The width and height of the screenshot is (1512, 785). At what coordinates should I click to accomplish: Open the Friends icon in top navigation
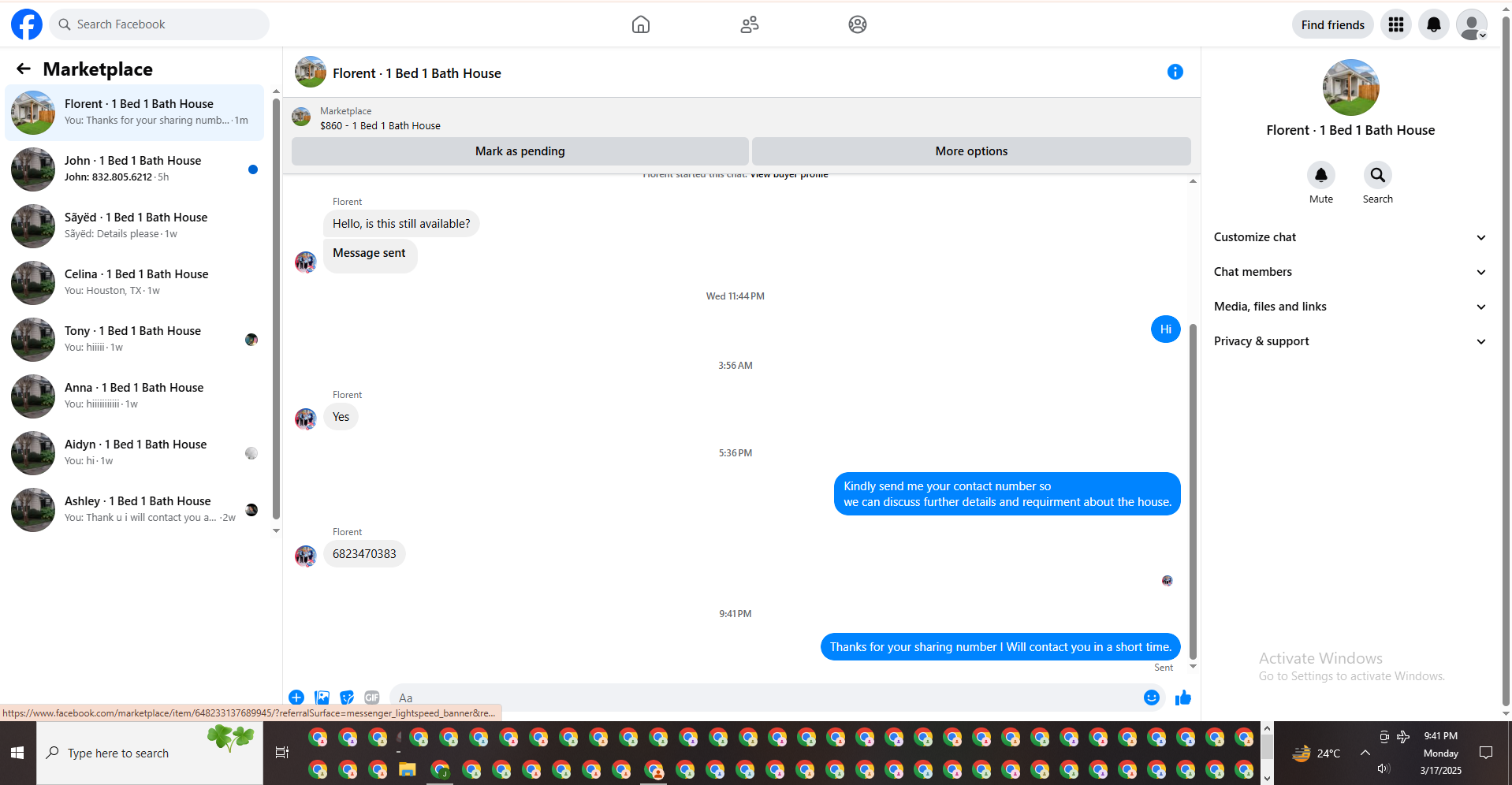pyautogui.click(x=750, y=24)
